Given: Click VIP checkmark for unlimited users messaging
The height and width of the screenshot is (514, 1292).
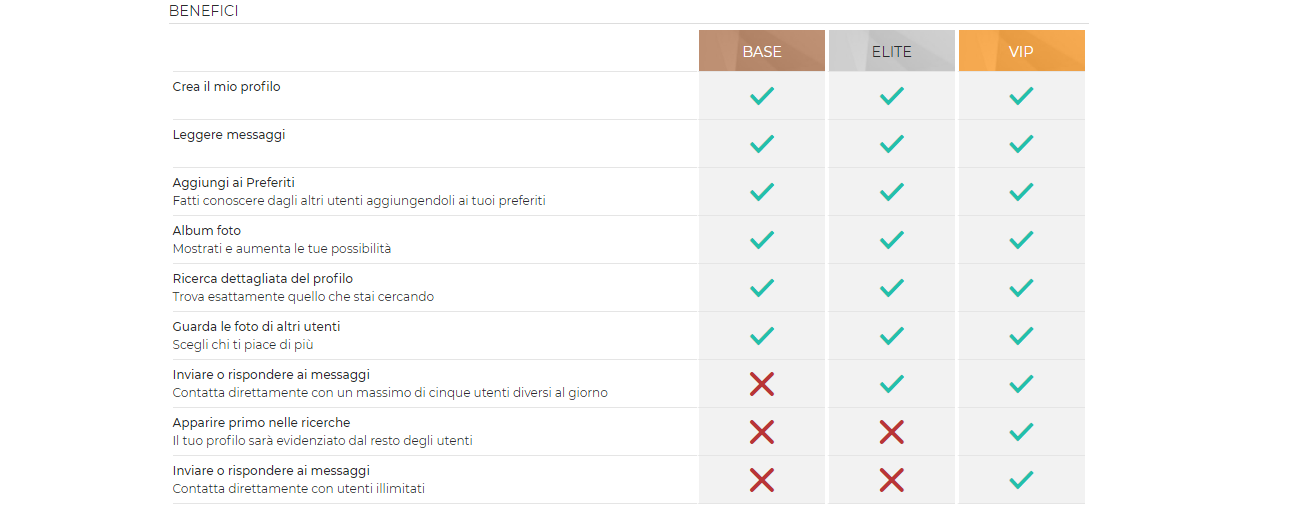Looking at the screenshot, I should pyautogui.click(x=1021, y=480).
